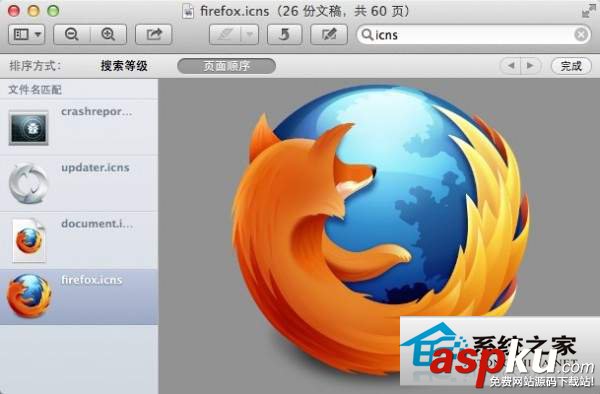
Task: Click the 完成 button
Action: (571, 66)
